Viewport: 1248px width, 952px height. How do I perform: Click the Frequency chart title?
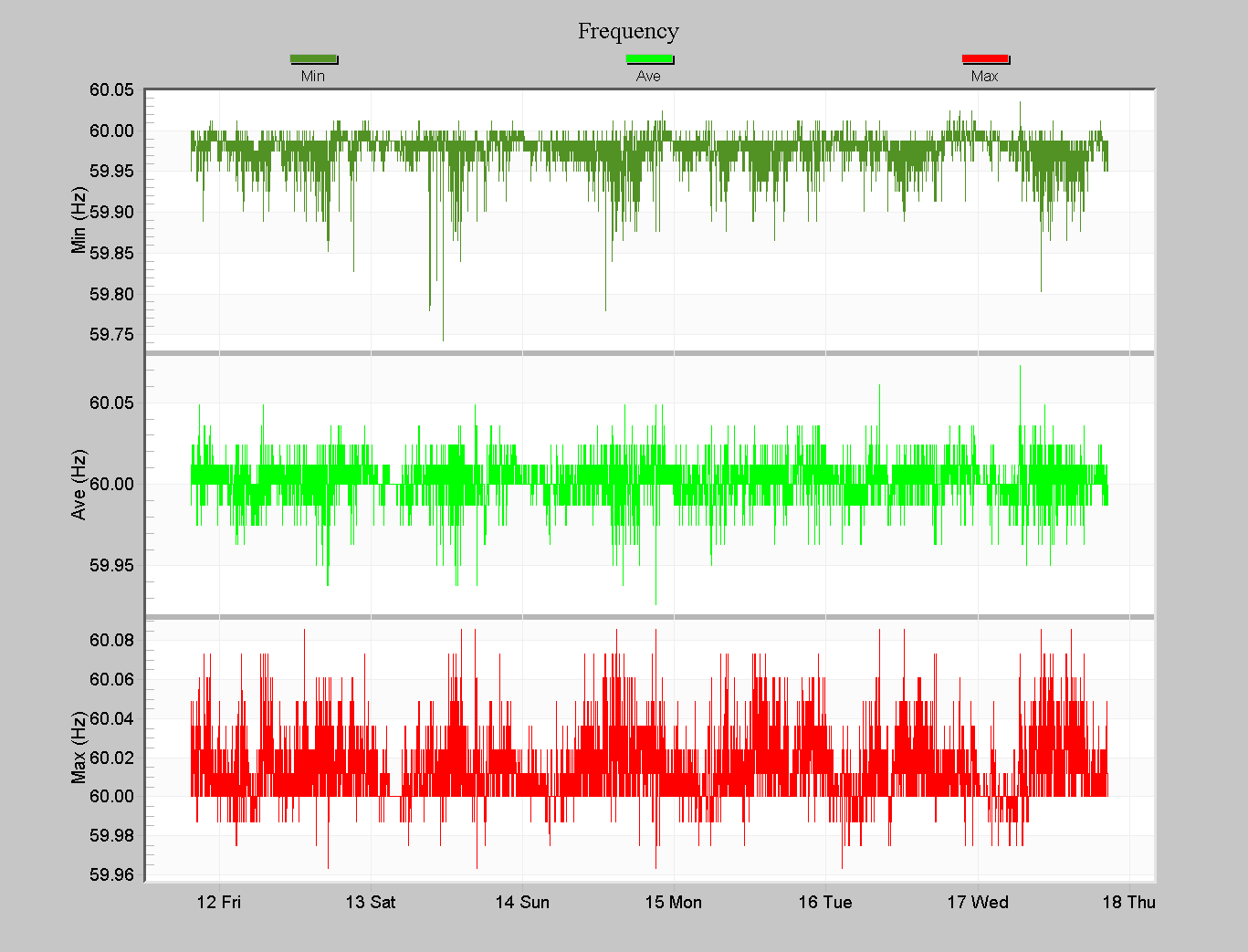pos(628,31)
